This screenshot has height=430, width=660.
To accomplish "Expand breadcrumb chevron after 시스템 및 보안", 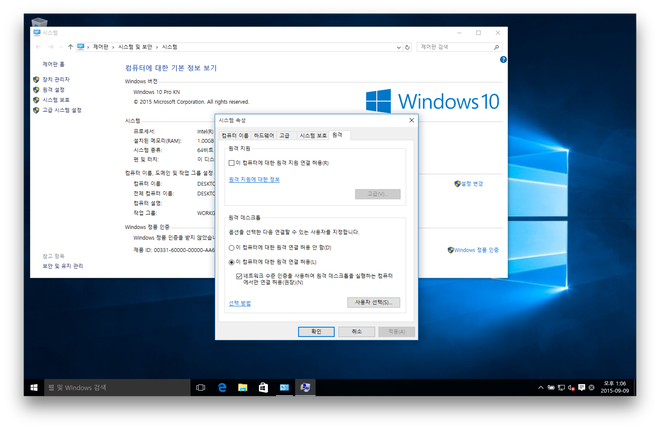I will [x=157, y=47].
